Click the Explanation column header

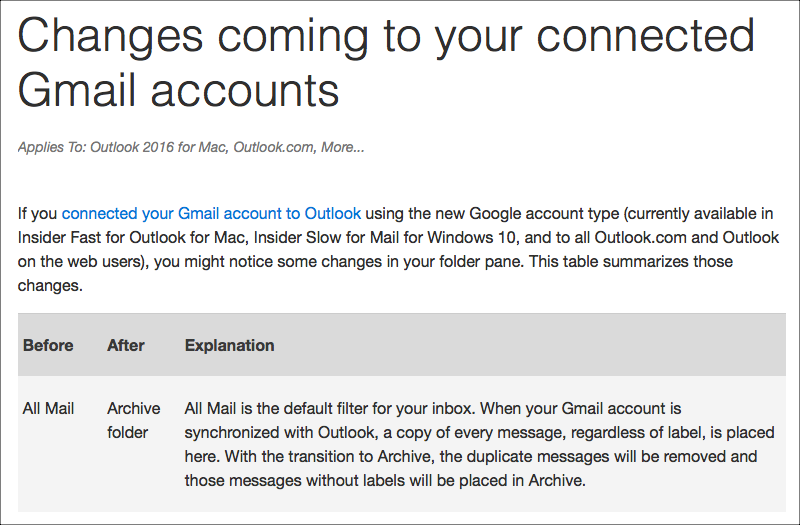pyautogui.click(x=229, y=345)
